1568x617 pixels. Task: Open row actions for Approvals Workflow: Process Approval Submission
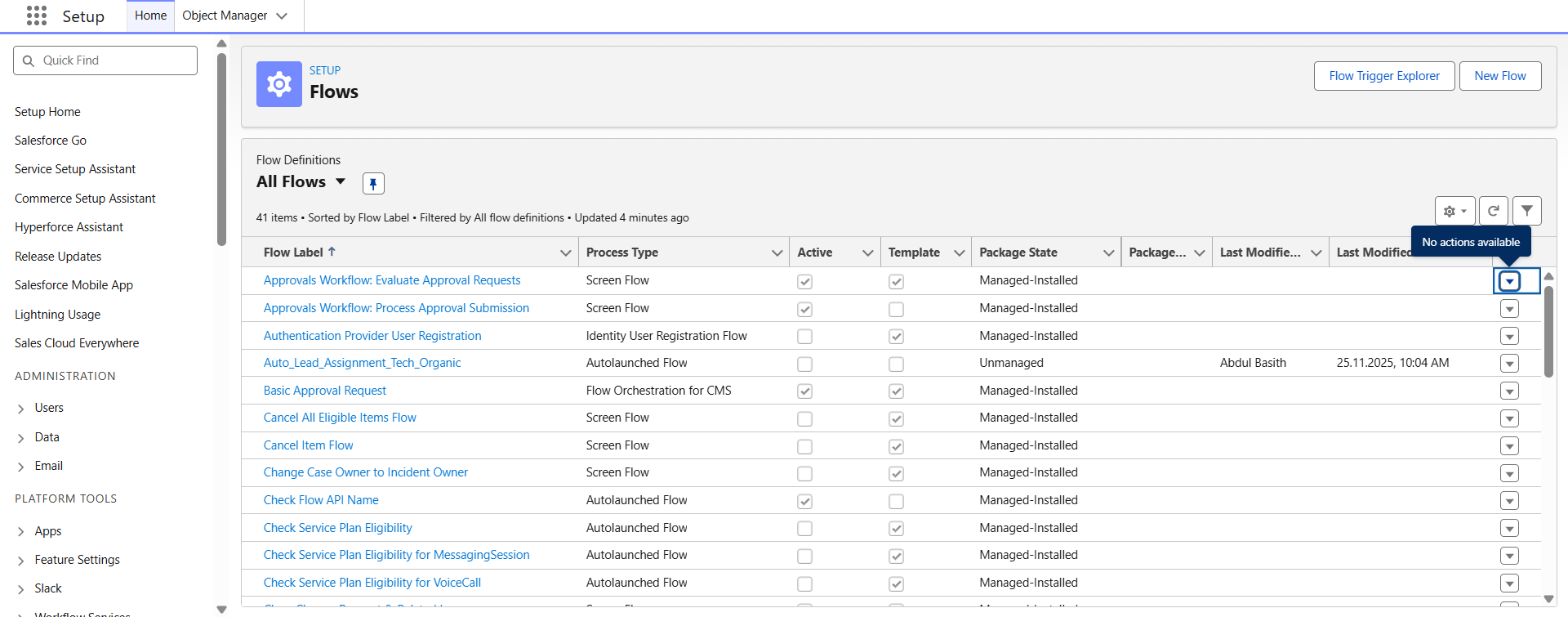coord(1510,309)
